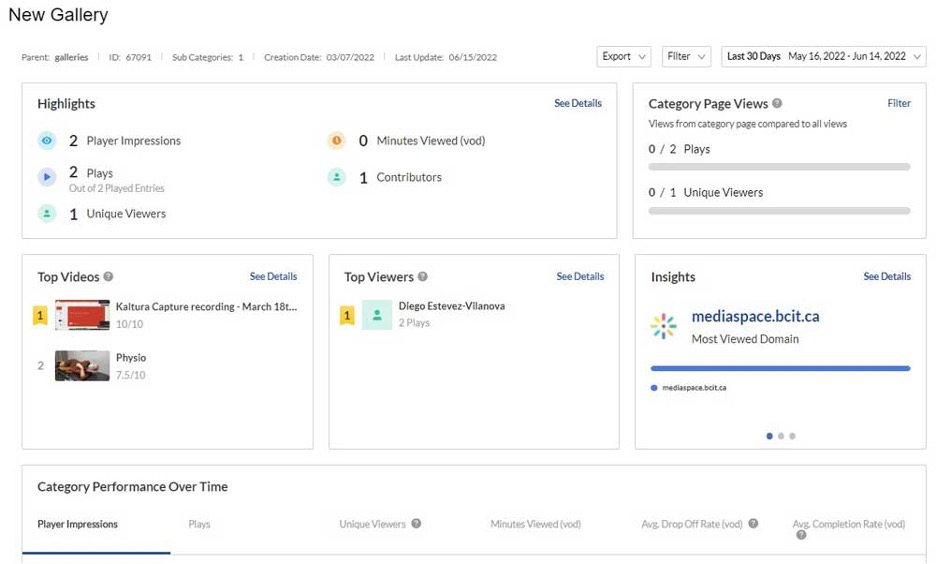
Task: Click the Contributors person icon
Action: [337, 177]
